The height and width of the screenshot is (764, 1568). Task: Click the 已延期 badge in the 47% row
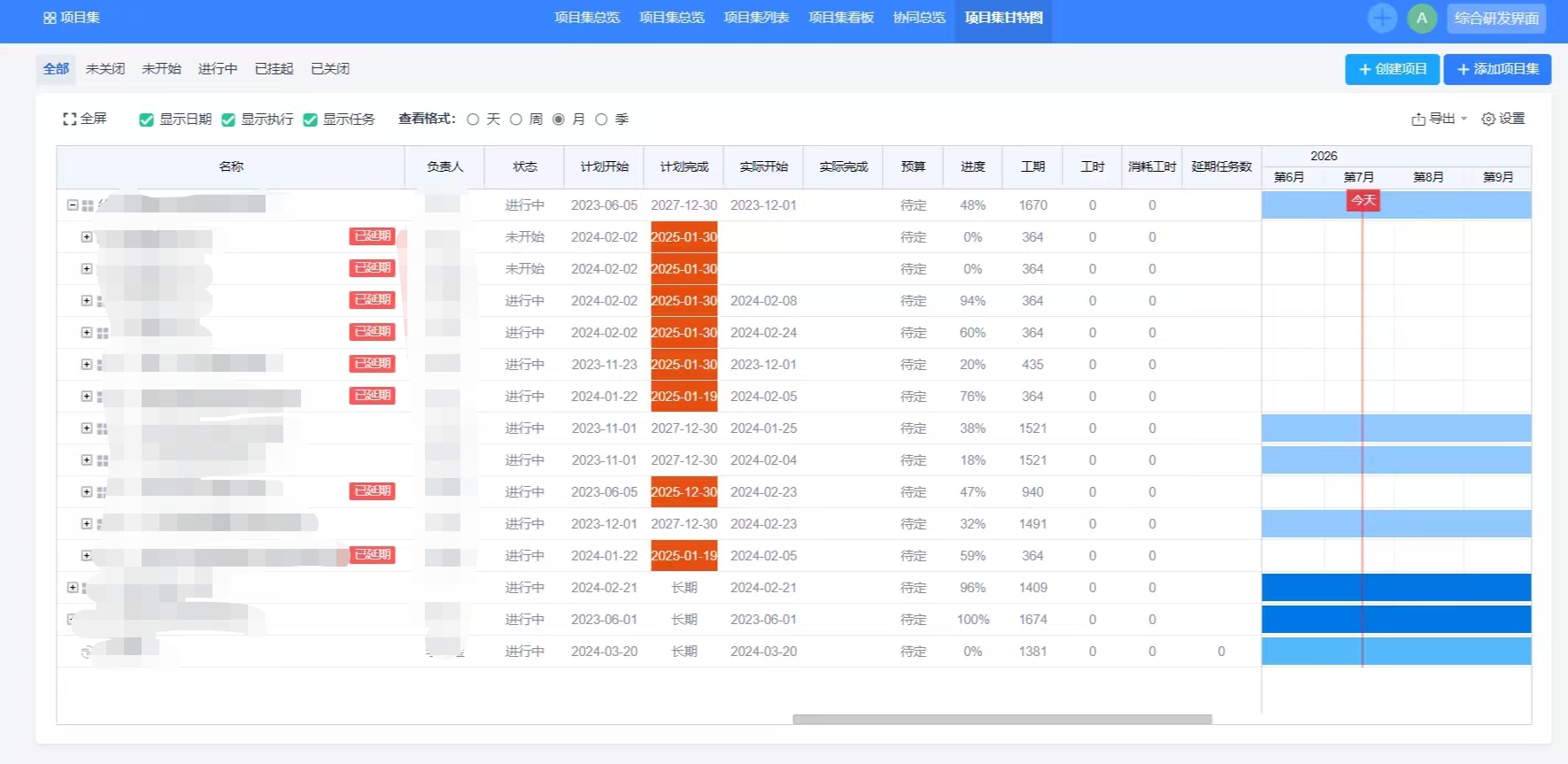tap(373, 491)
